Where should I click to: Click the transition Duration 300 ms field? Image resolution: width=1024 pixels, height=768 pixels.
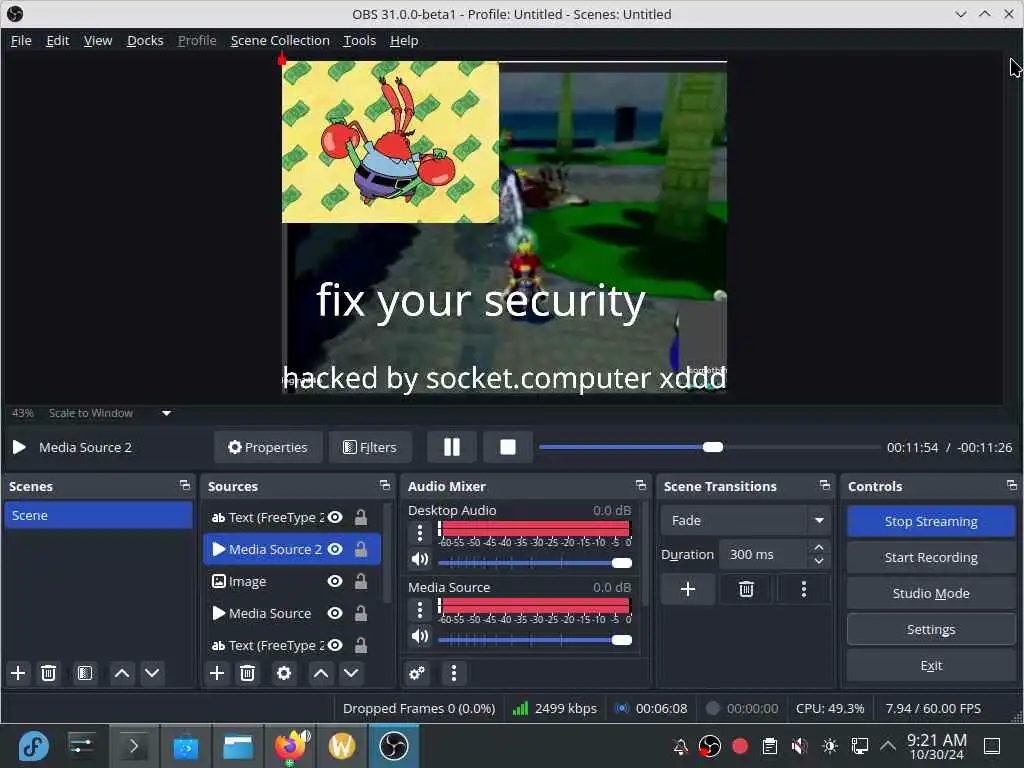[x=764, y=554]
